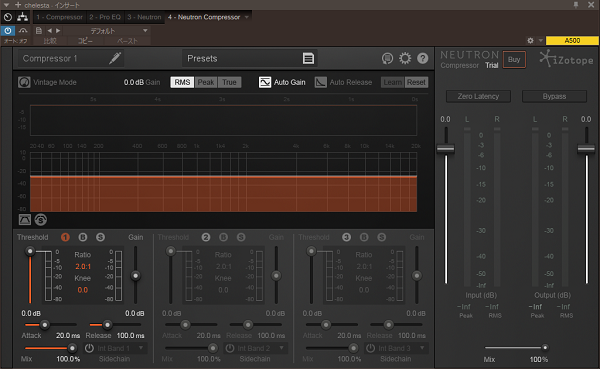Expand the insert tab overflow arrow
The width and height of the screenshot is (600, 369).
247,17
